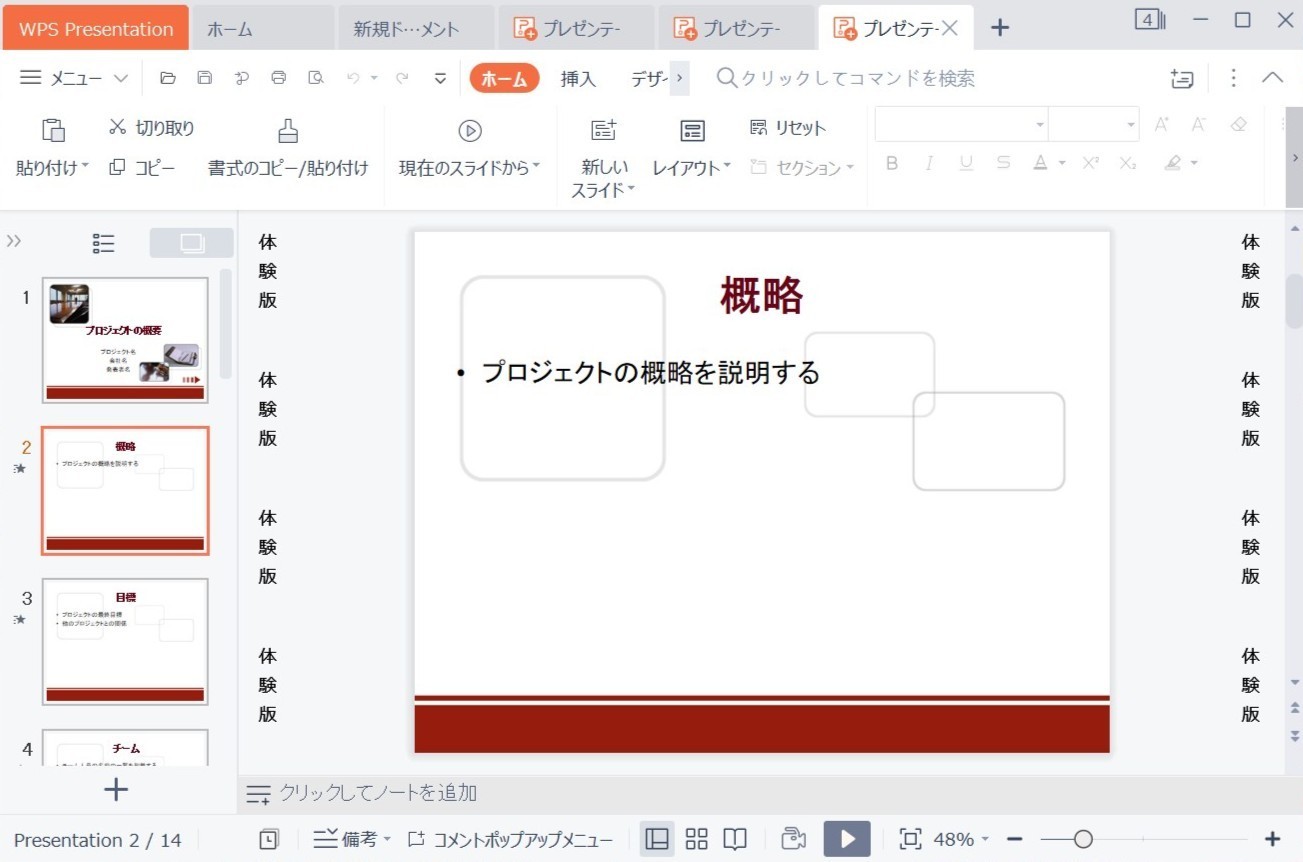The width and height of the screenshot is (1303, 862).
Task: Toggle normal view icon in status bar
Action: (657, 839)
